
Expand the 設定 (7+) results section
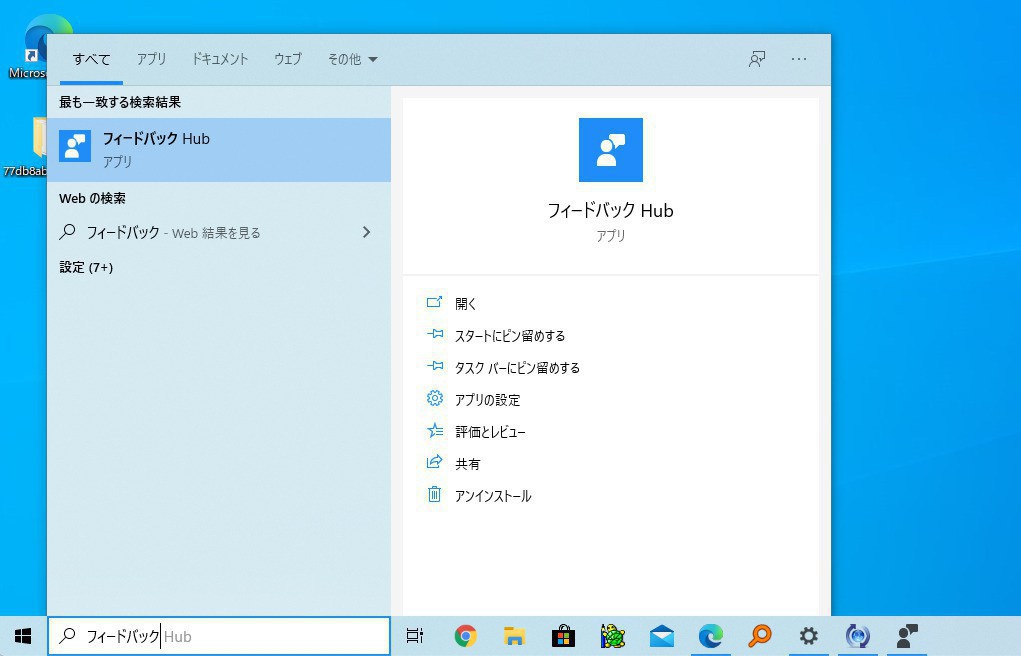[86, 267]
